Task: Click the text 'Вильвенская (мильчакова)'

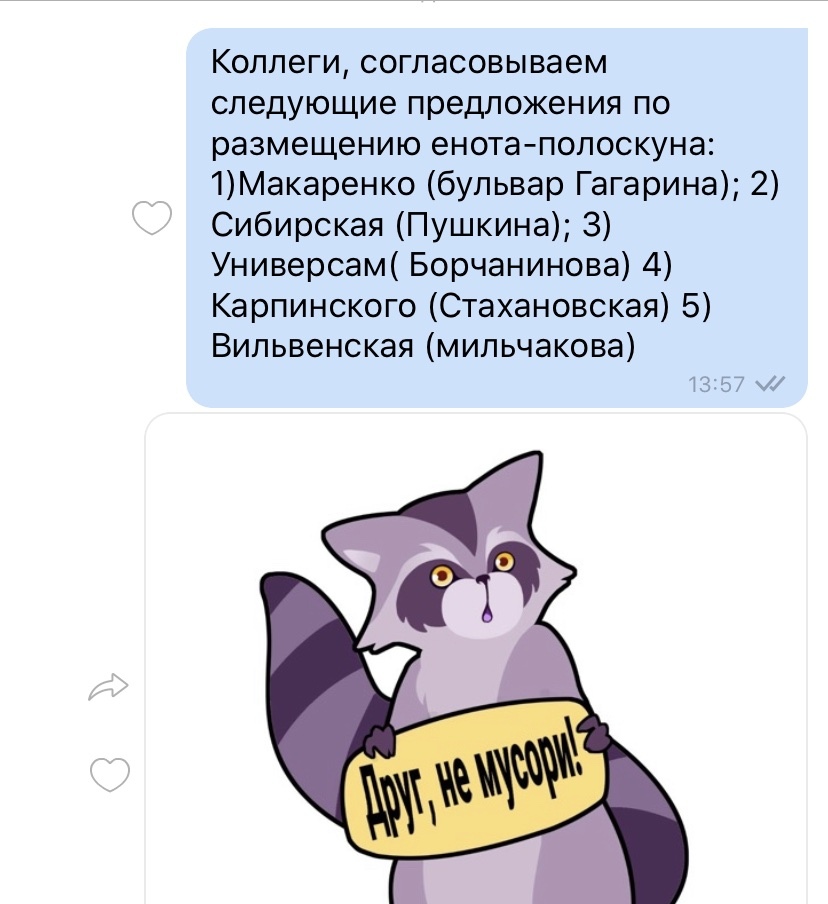Action: pyautogui.click(x=423, y=346)
